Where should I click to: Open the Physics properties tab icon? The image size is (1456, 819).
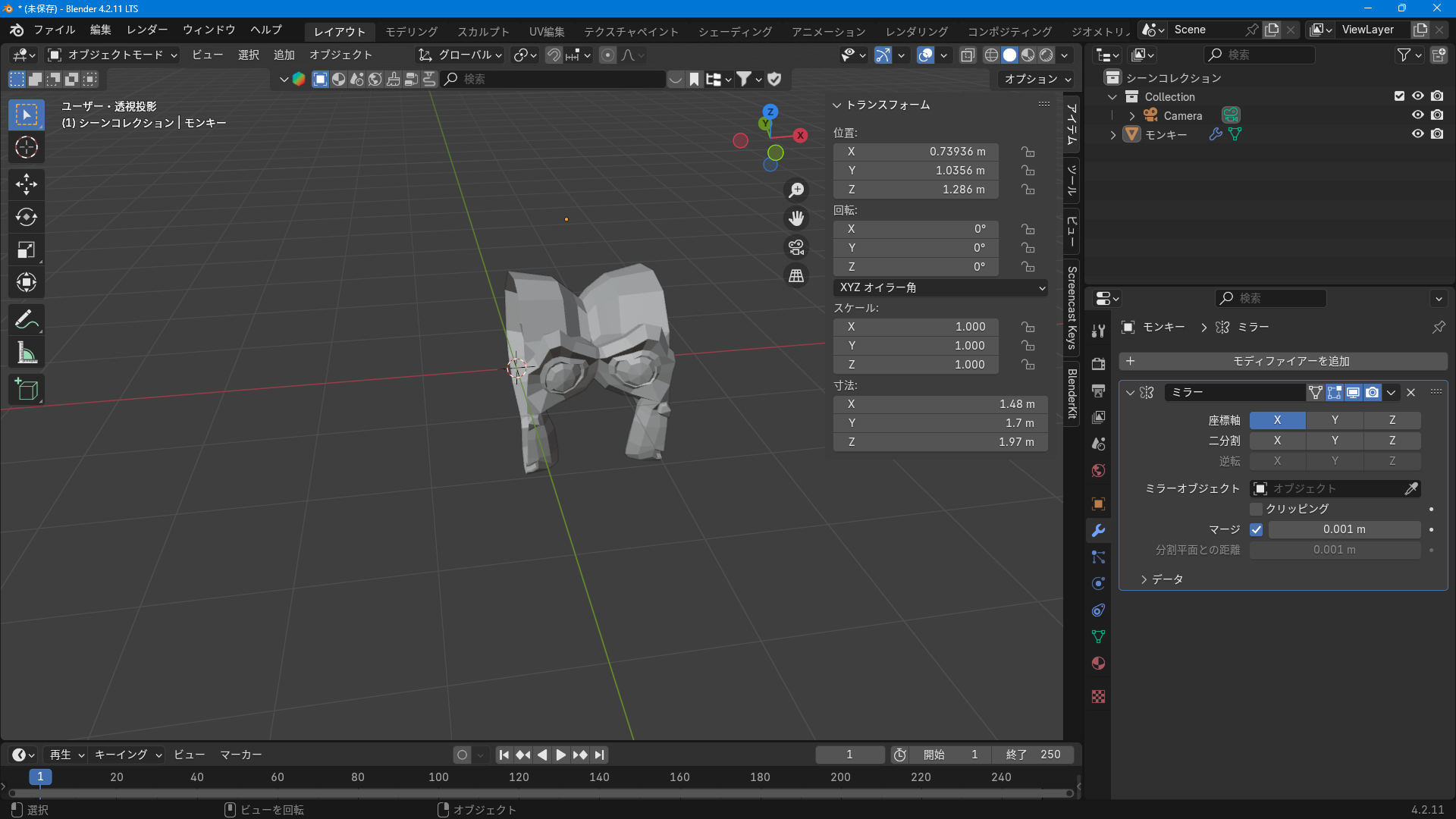(x=1098, y=583)
